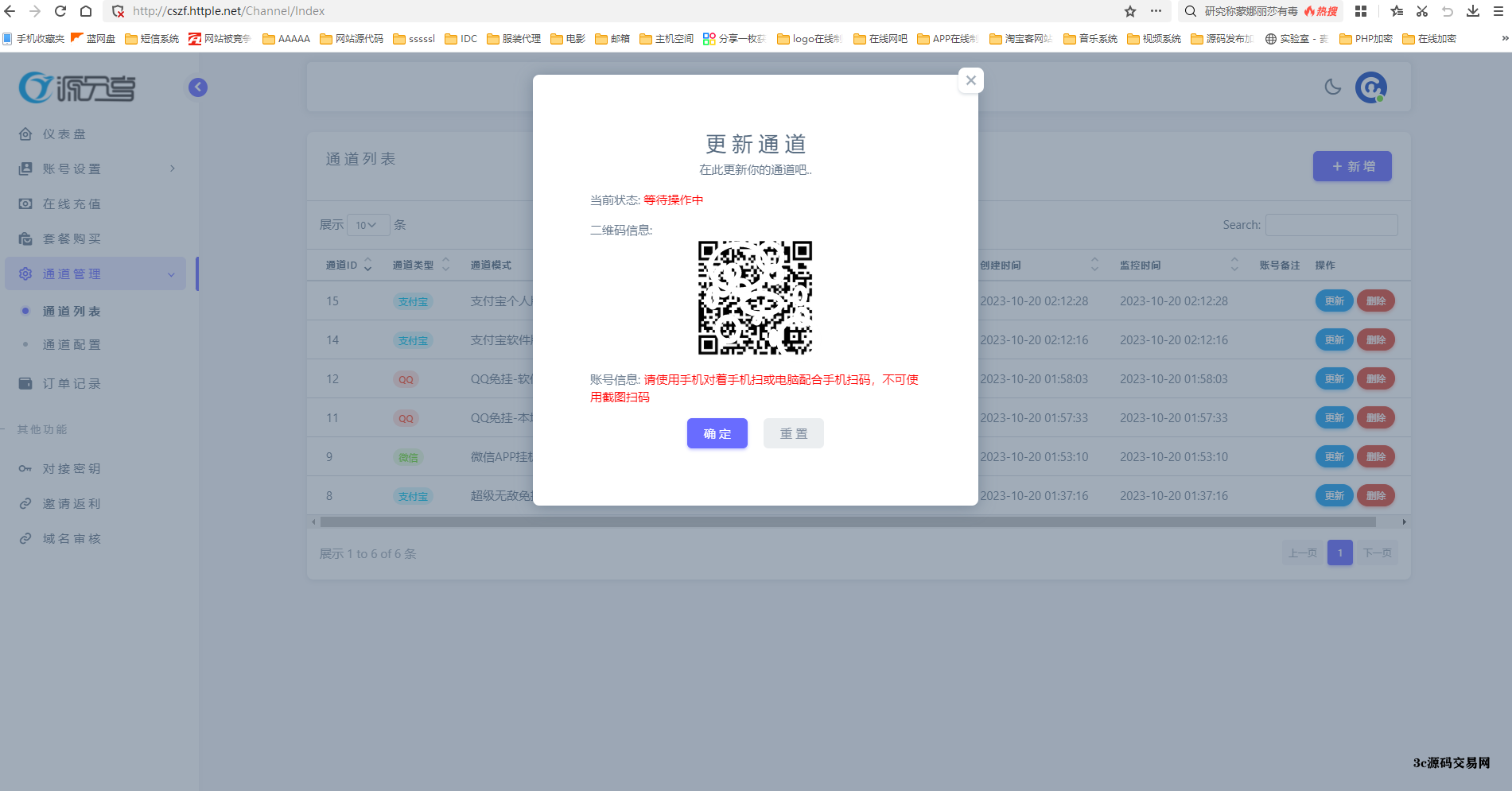The image size is (1512, 791).
Task: Select 通道列表 submenu item
Action: (x=72, y=312)
